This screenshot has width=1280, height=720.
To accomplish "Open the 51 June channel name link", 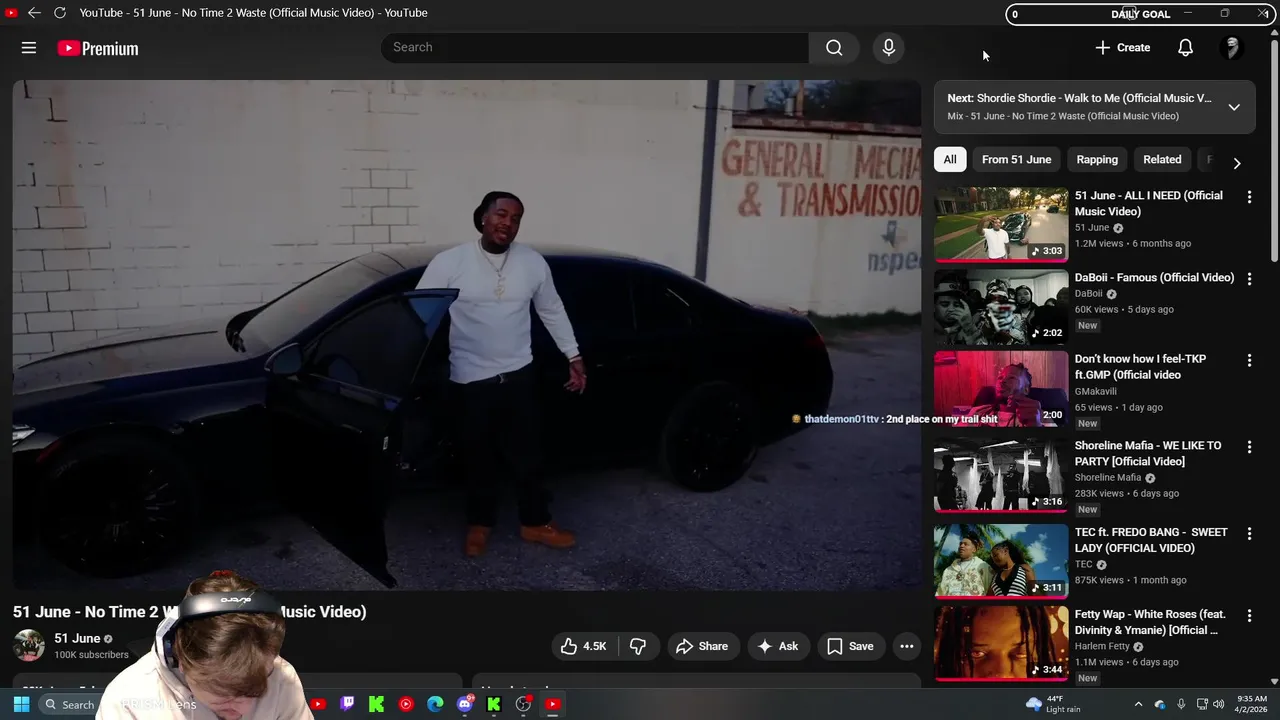I will click(x=77, y=638).
